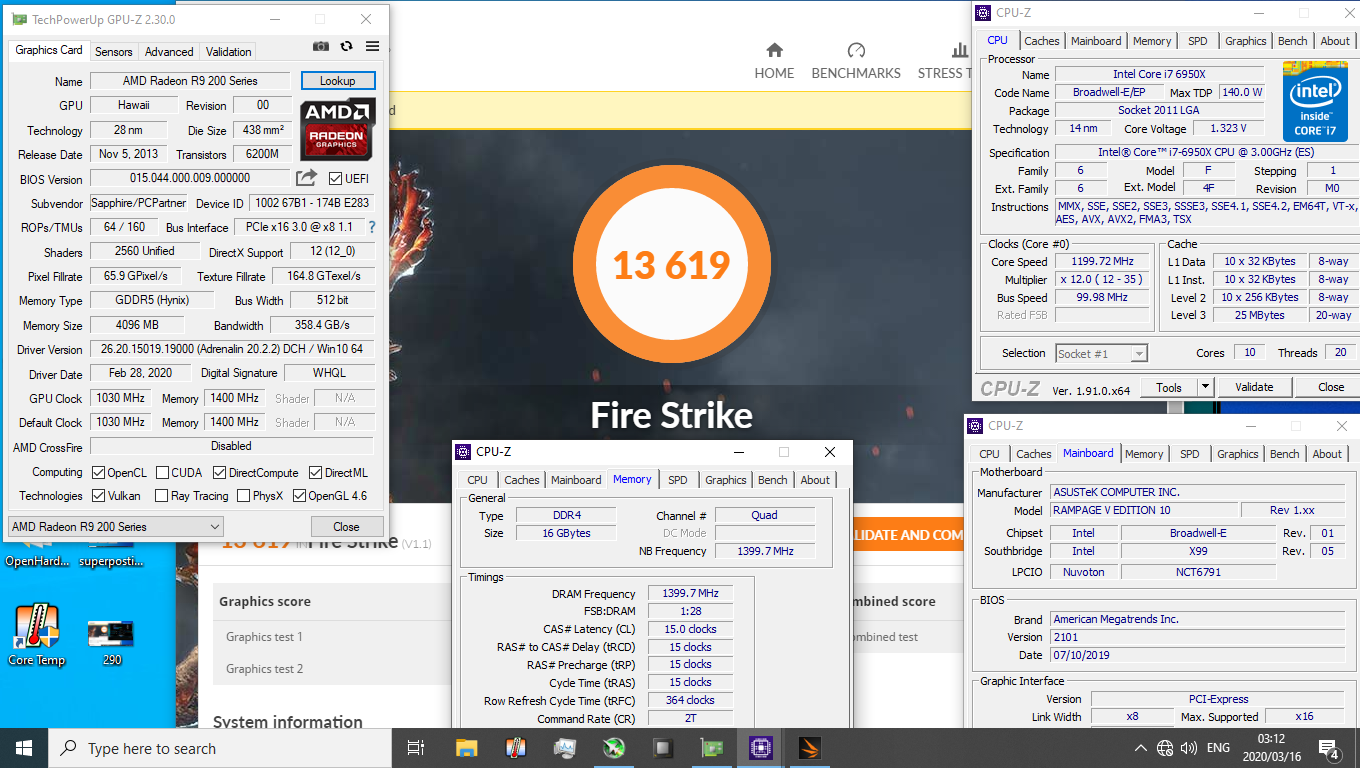Image resolution: width=1360 pixels, height=768 pixels.
Task: Toggle the Ray Tracing checkbox
Action: tap(161, 496)
